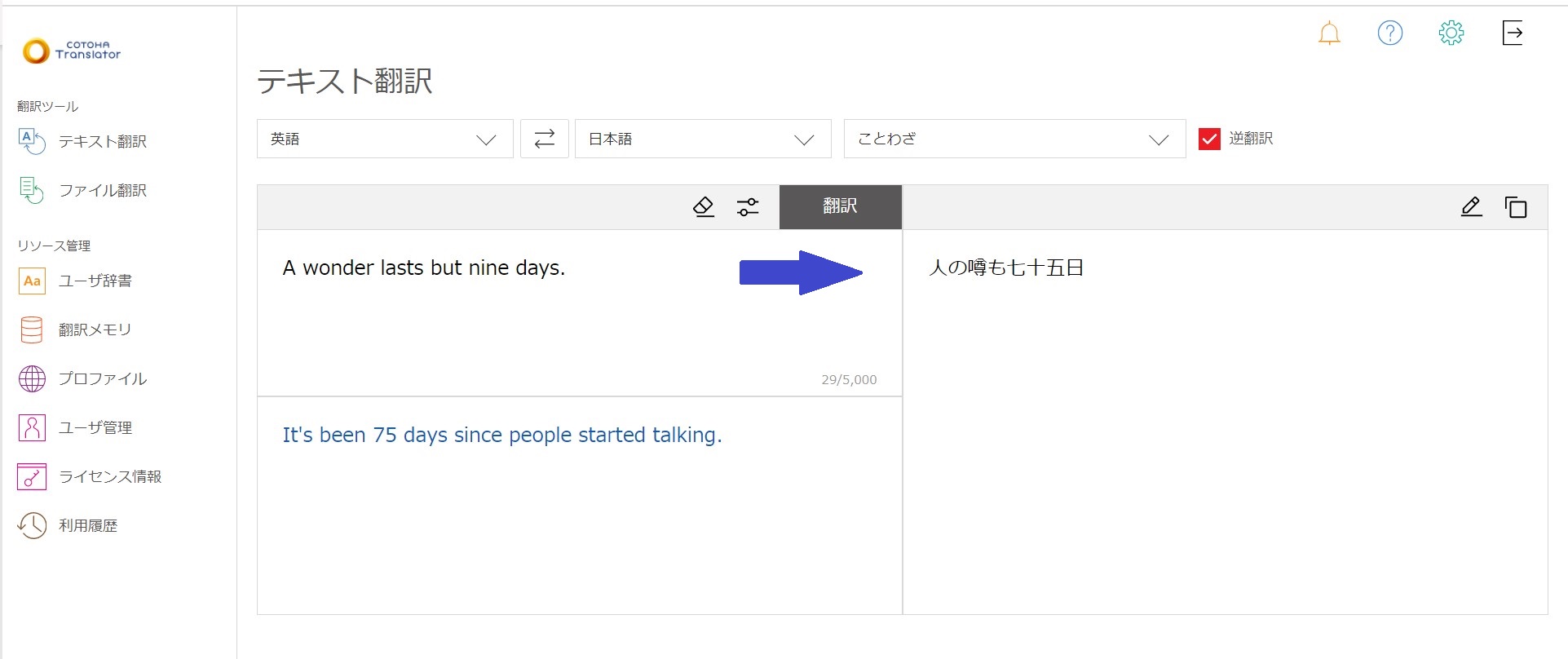This screenshot has height=659, width=1568.
Task: Click the notification bell icon
Action: [1329, 33]
